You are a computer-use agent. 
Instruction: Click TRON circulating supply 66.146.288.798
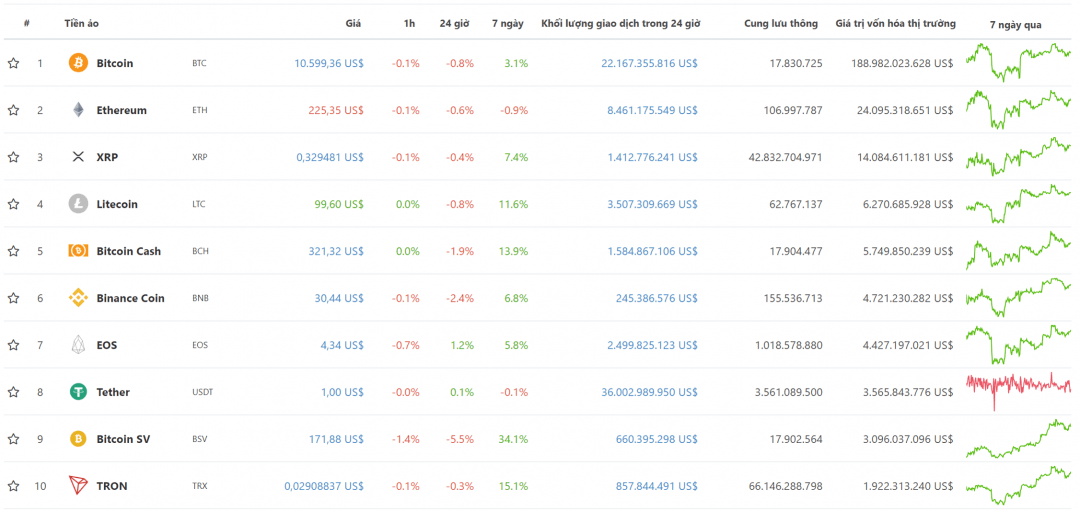[x=785, y=486]
